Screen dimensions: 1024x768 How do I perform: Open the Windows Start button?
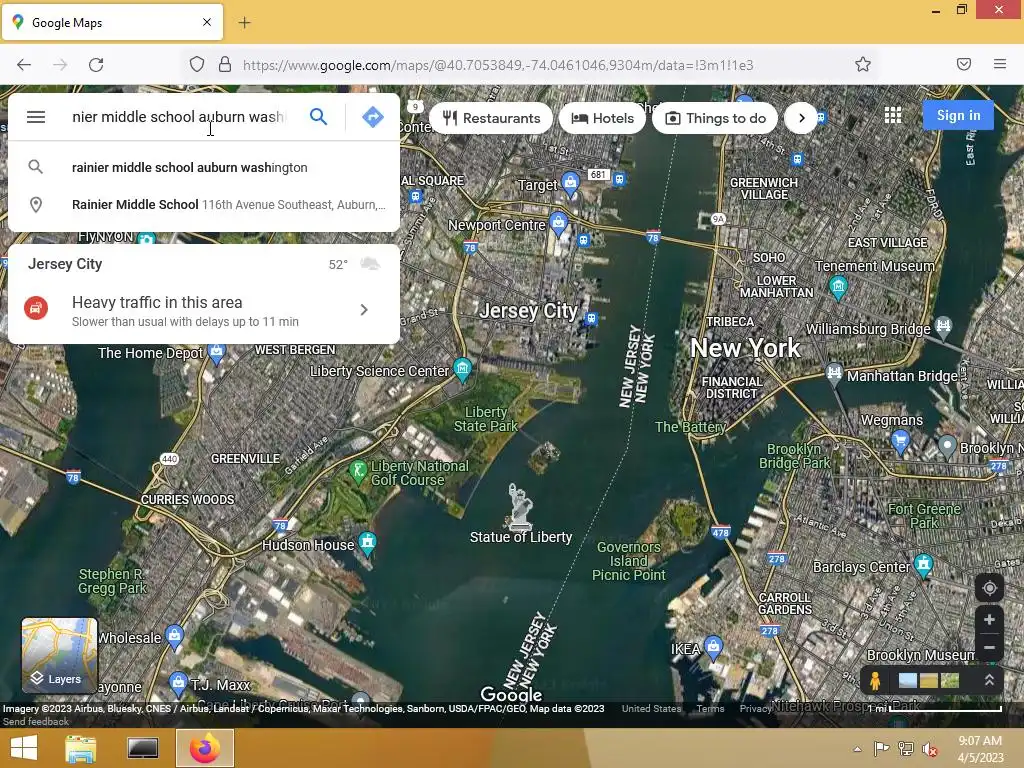(24, 748)
